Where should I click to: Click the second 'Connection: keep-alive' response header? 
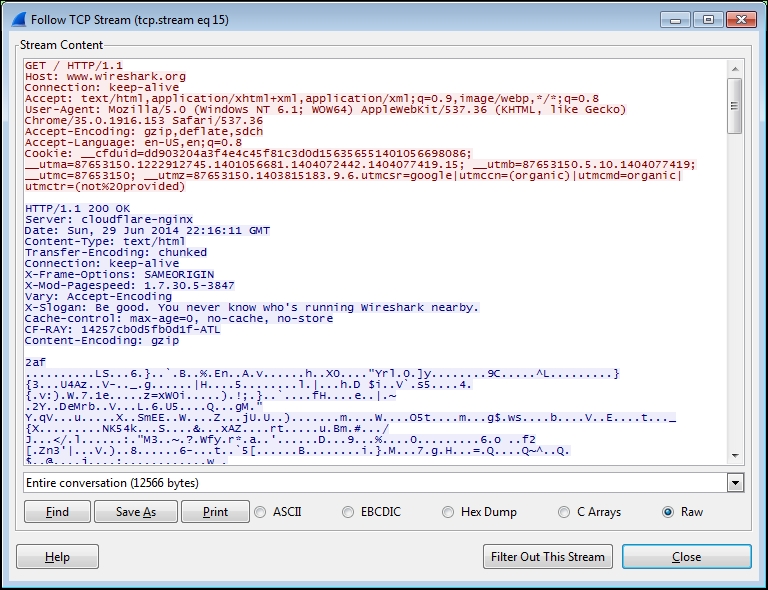click(102, 263)
